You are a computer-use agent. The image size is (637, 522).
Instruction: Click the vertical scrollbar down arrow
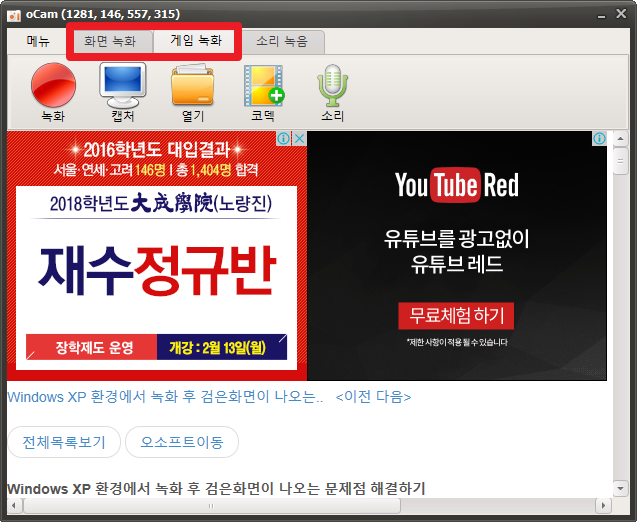click(620, 488)
